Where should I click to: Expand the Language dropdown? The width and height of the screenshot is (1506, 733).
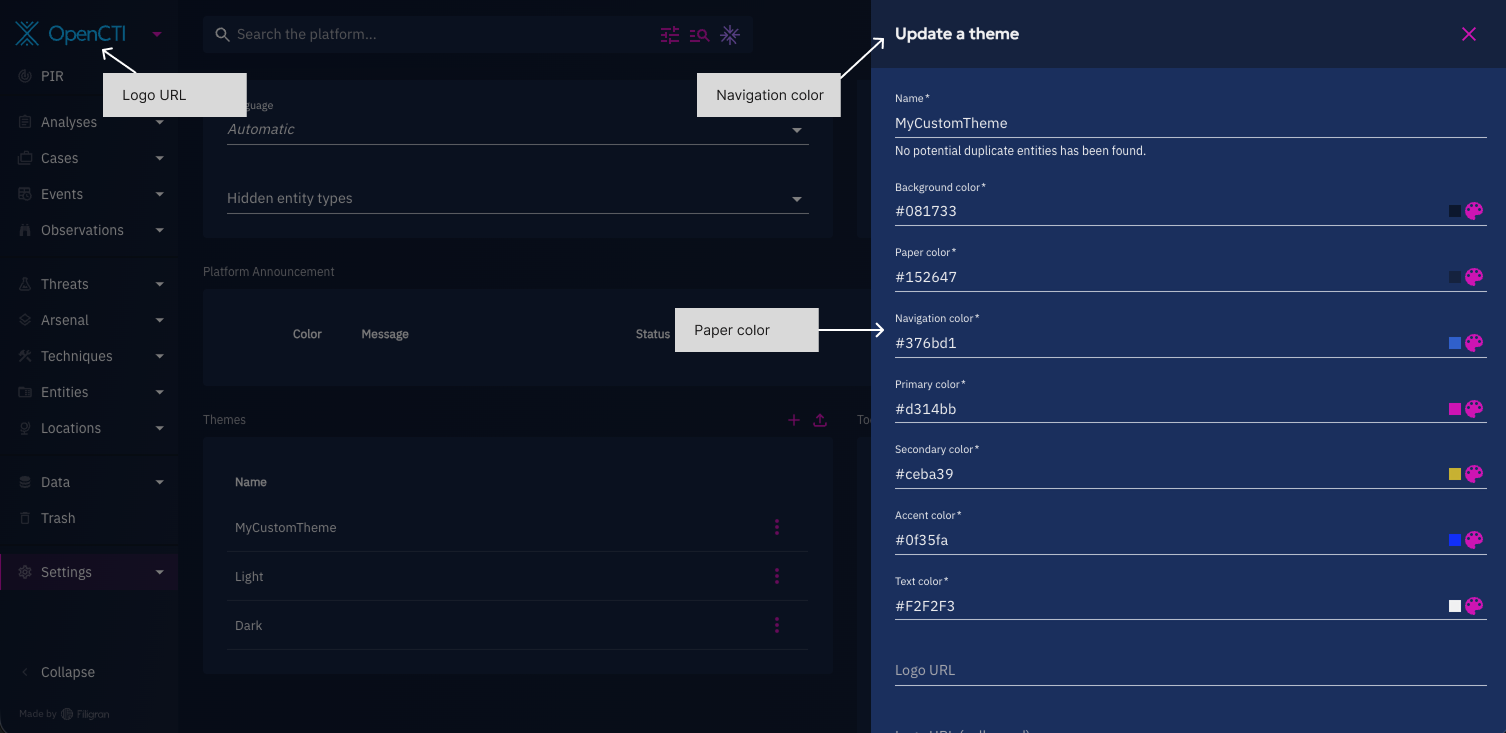tap(797, 130)
